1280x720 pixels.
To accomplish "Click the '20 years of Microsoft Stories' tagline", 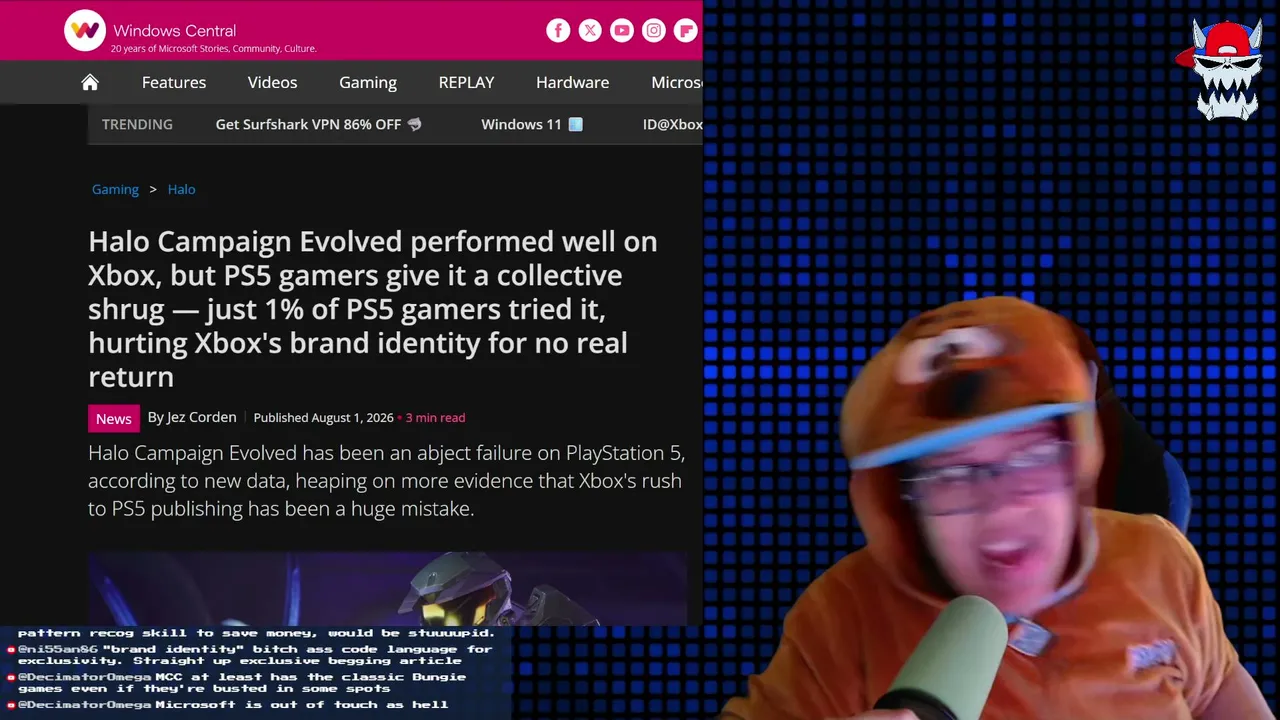I will (213, 48).
